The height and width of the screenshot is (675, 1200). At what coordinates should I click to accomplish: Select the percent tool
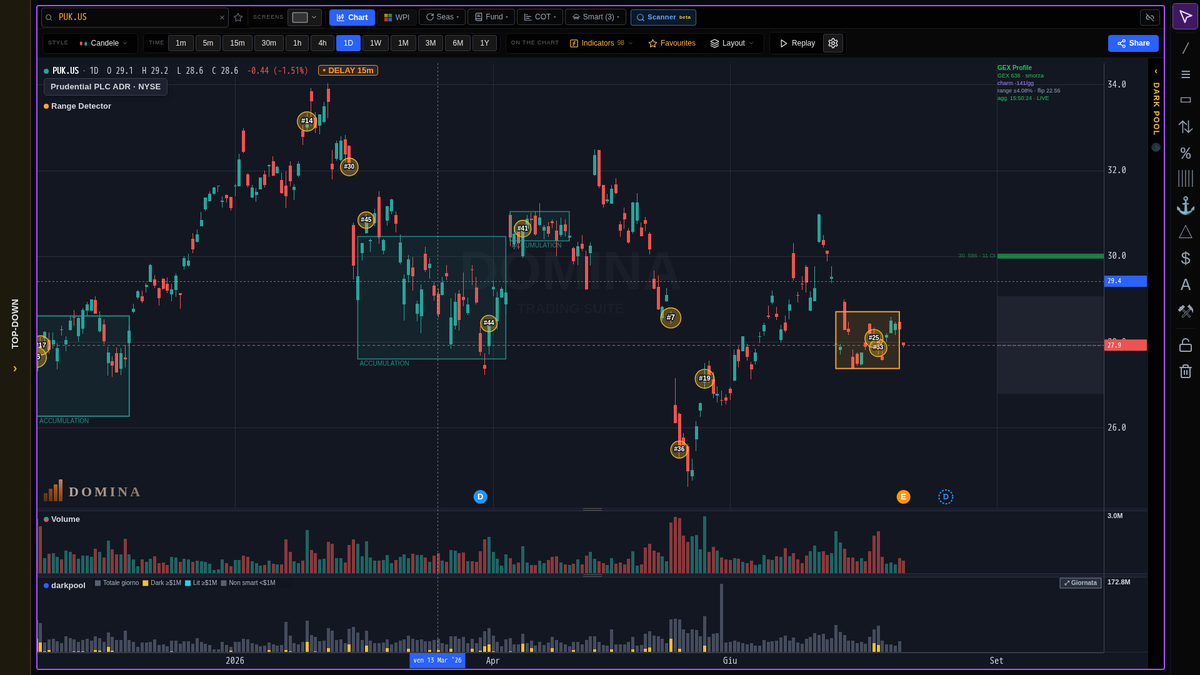(x=1185, y=153)
